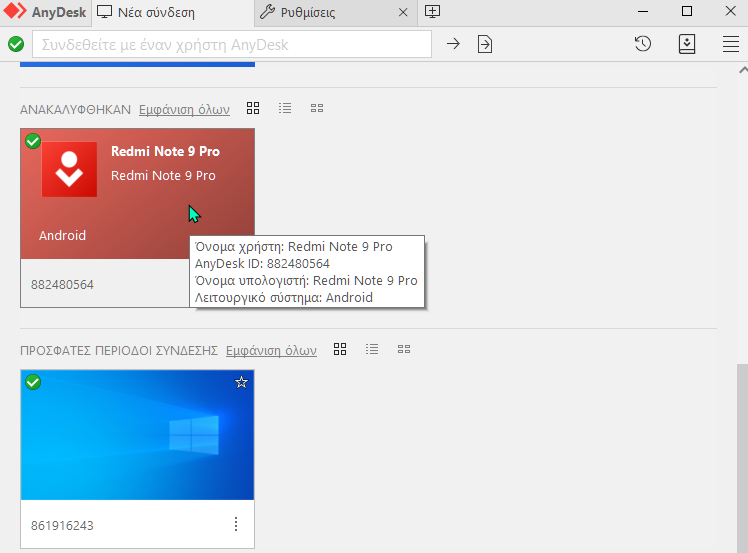Select the Windows desktop session thumbnail
Image resolution: width=748 pixels, height=553 pixels.
click(137, 435)
